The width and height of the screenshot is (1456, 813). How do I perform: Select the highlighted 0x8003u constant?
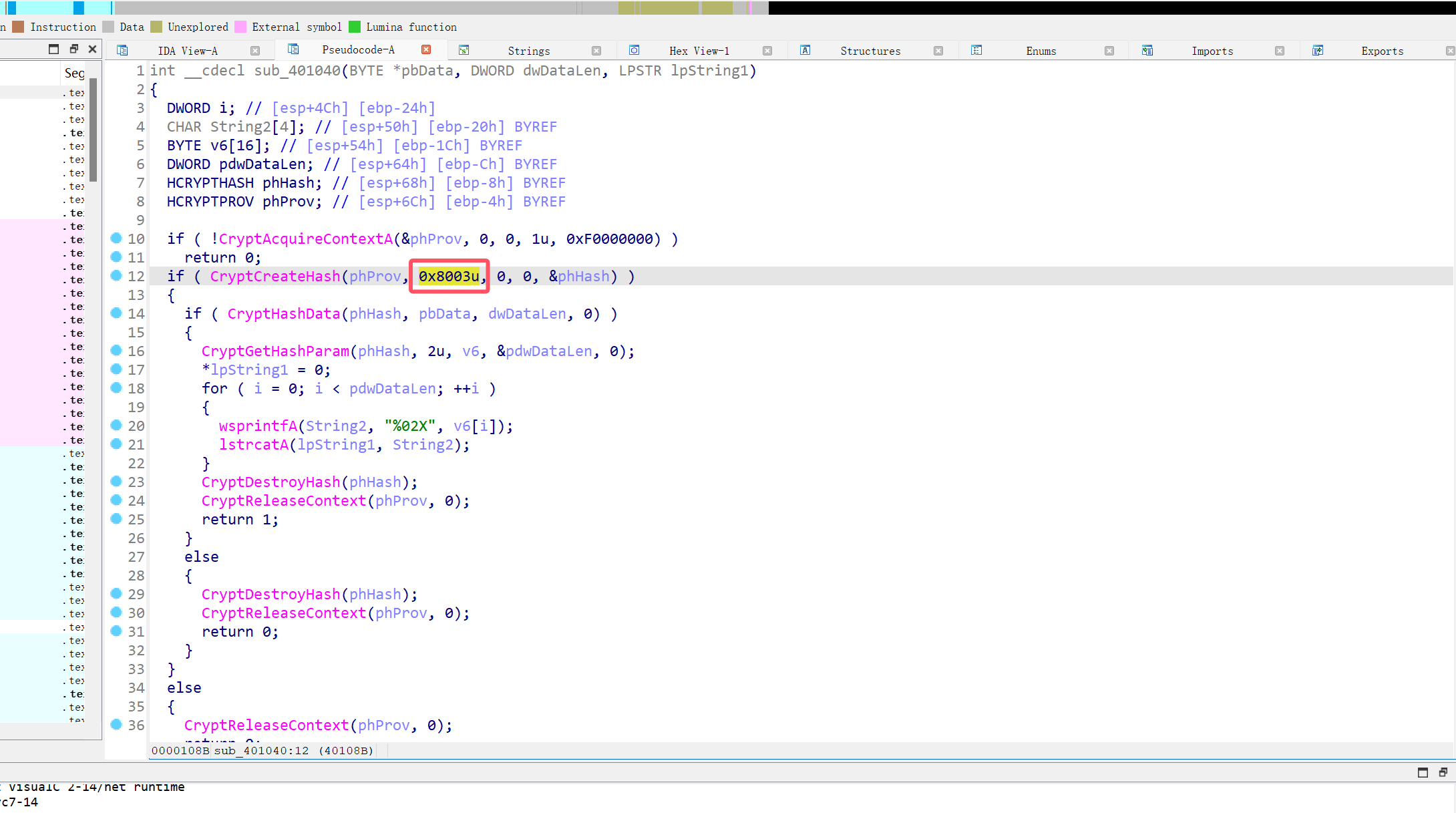(x=449, y=276)
